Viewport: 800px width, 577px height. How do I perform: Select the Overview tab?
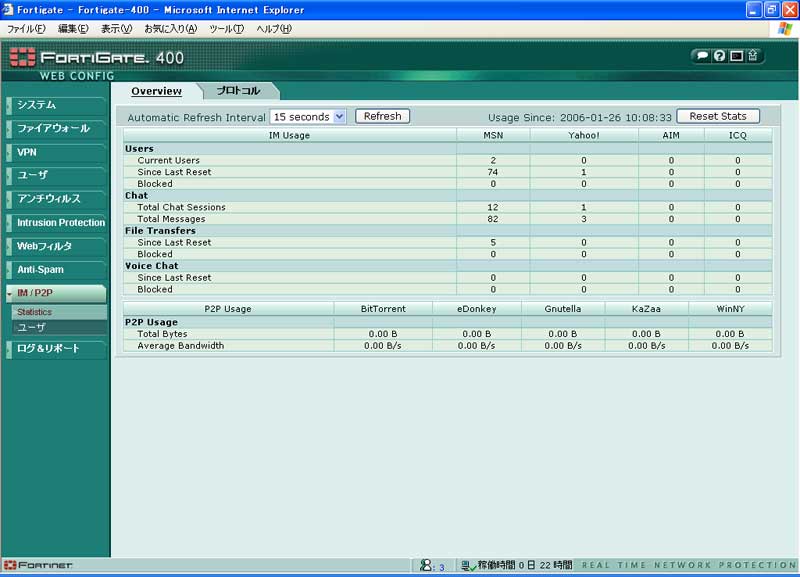(156, 91)
